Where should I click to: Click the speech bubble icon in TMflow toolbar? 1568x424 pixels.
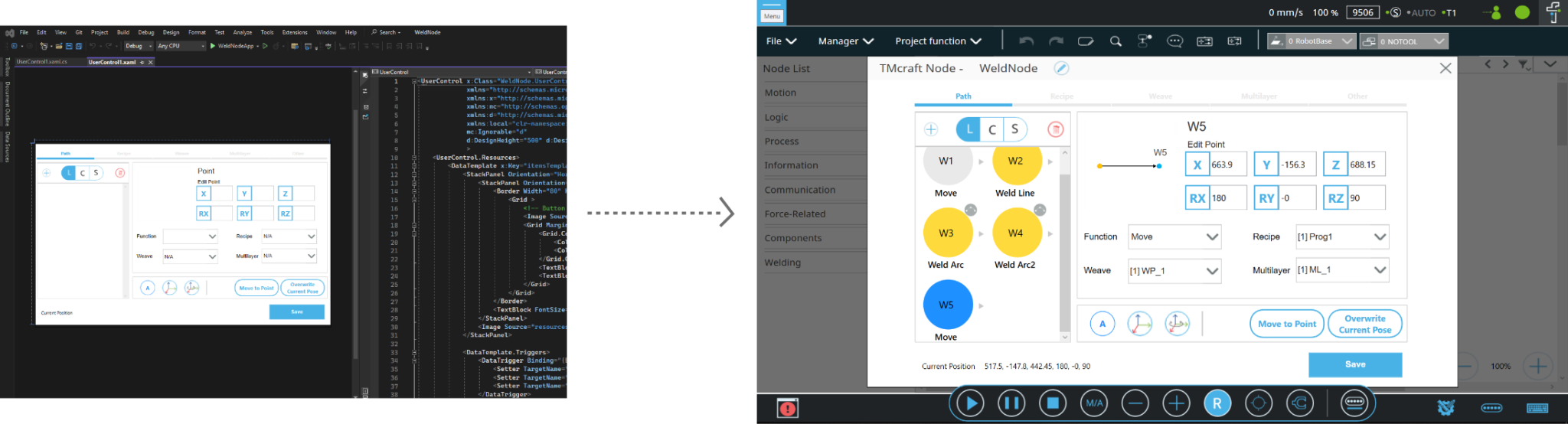coord(1174,41)
